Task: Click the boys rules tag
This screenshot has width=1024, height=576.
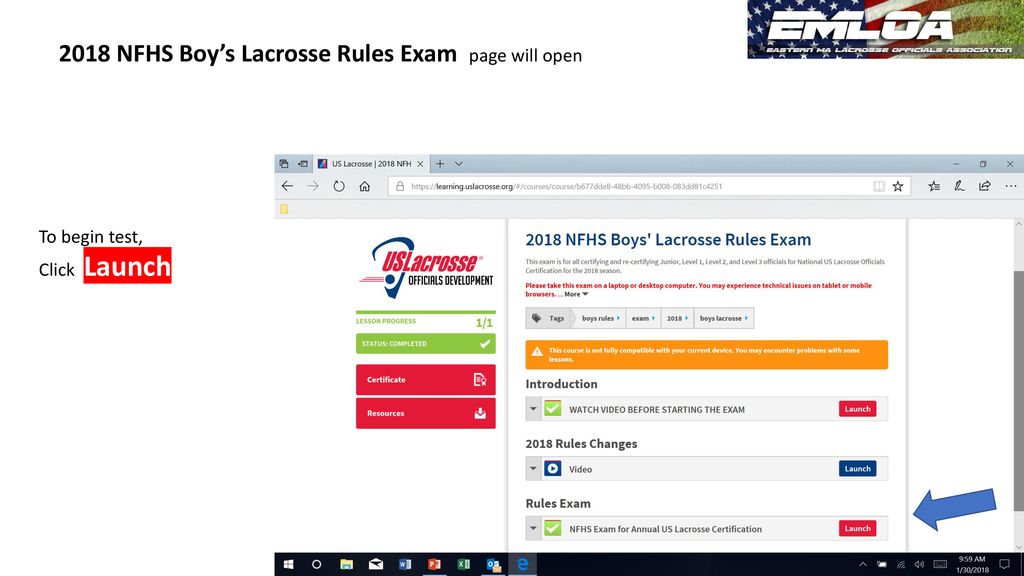Action: [x=600, y=318]
